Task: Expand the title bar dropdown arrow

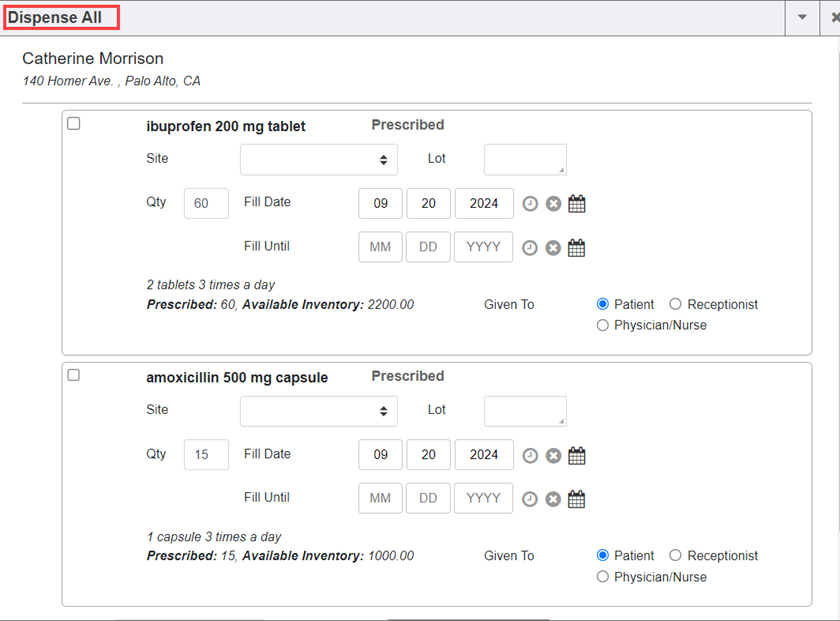Action: (802, 18)
